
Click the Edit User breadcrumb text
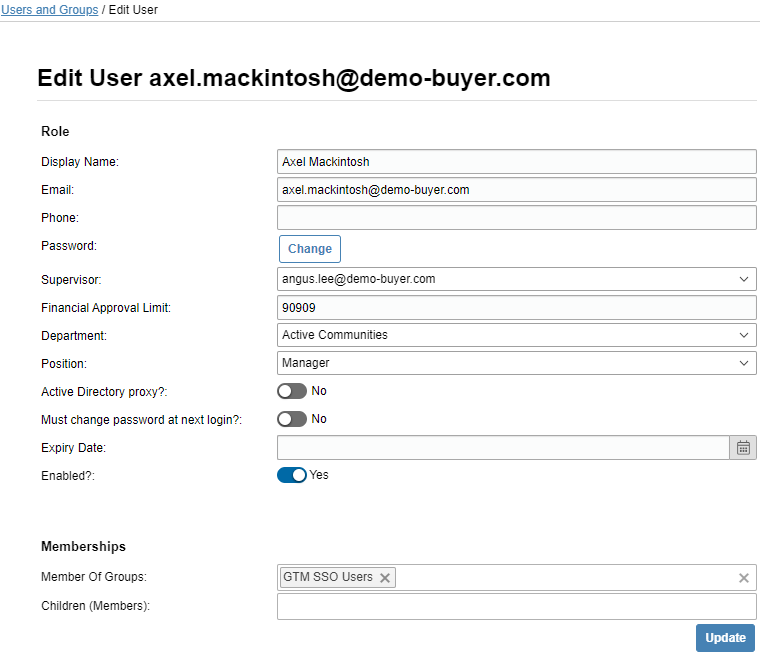[x=133, y=10]
